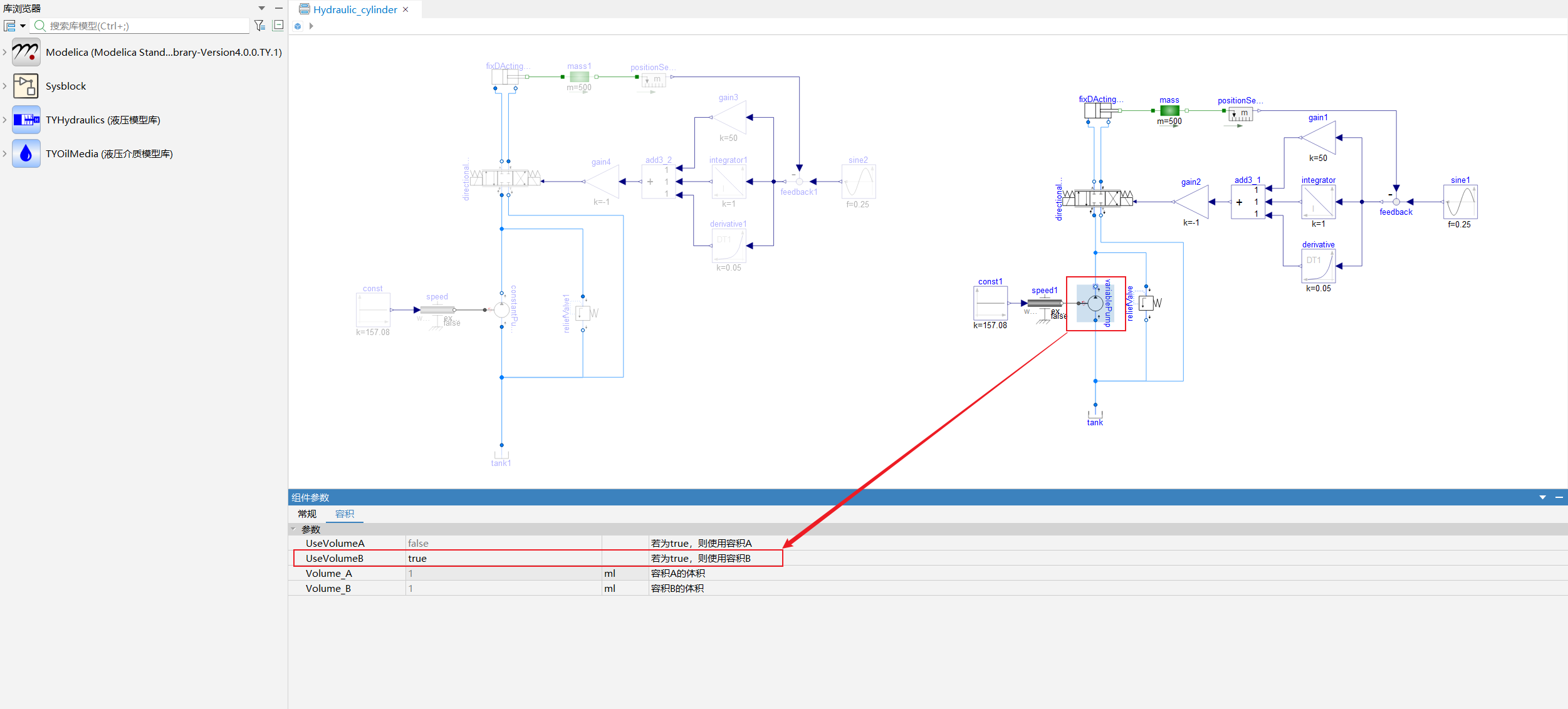
Task: Click the add3_1 summation block
Action: (x=1248, y=202)
